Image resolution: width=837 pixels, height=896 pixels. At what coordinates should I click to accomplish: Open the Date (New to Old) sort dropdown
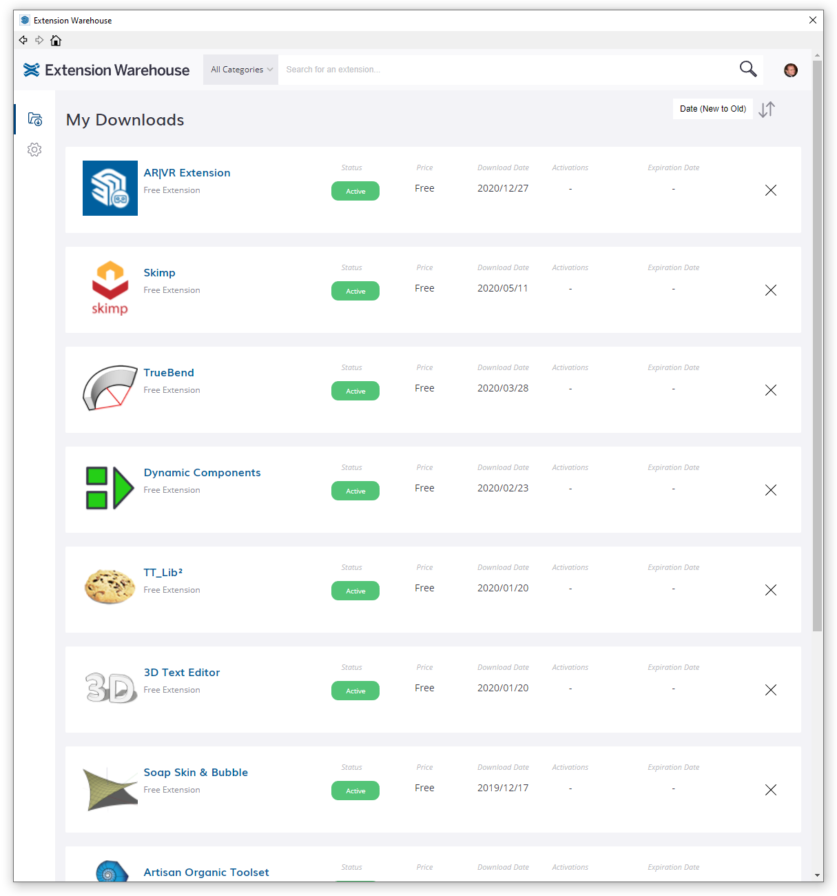pyautogui.click(x=712, y=109)
